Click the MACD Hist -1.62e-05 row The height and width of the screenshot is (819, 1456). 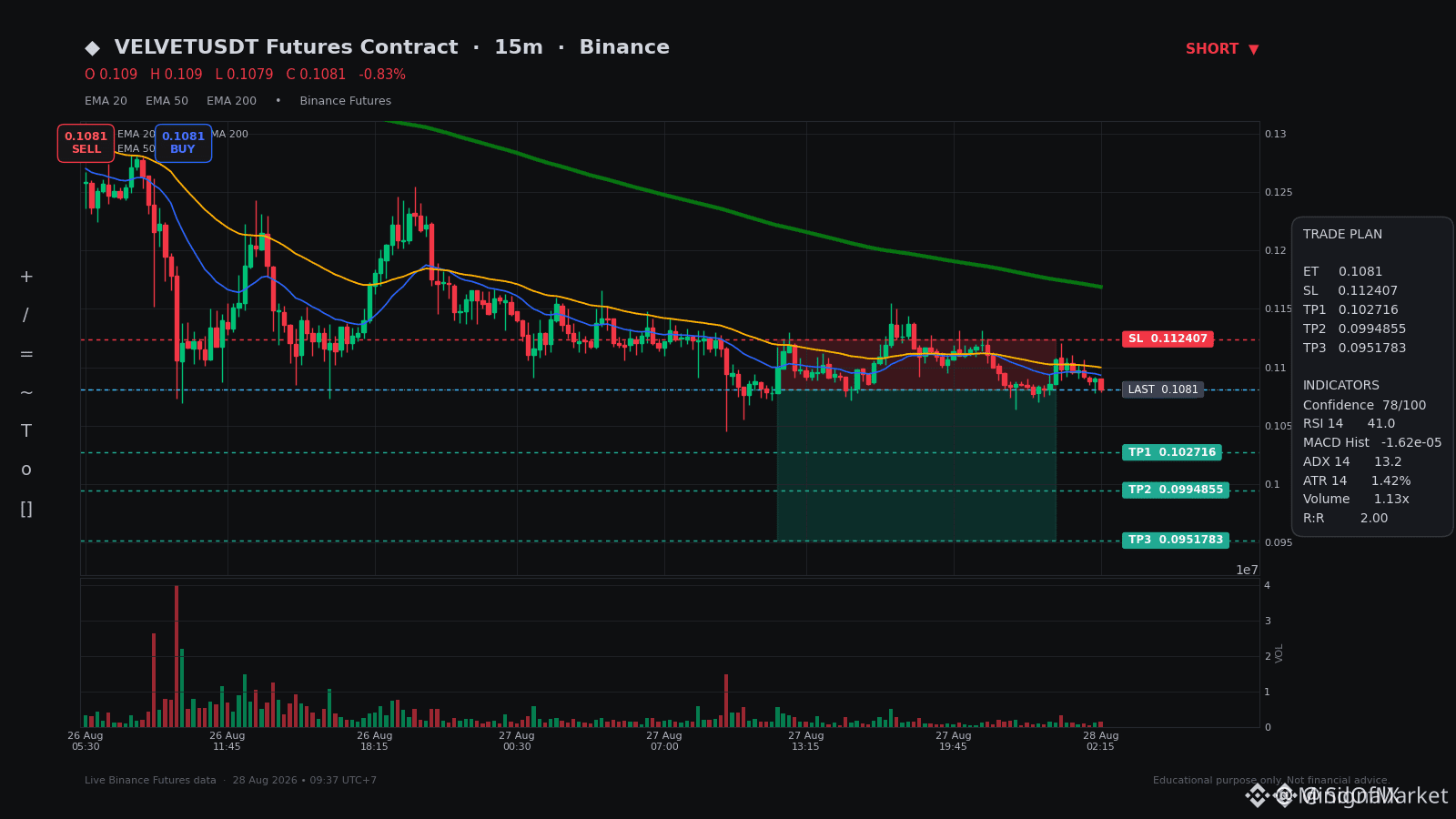[1372, 442]
